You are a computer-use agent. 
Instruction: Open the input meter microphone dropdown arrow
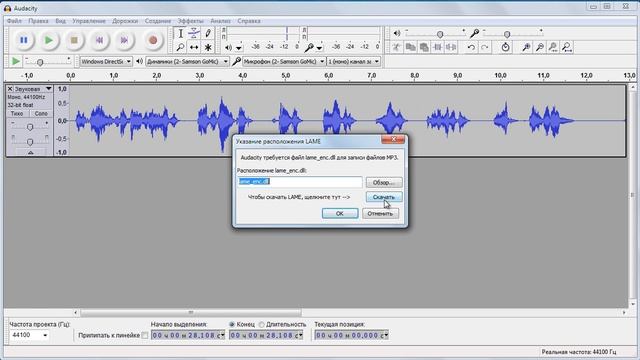[319, 48]
